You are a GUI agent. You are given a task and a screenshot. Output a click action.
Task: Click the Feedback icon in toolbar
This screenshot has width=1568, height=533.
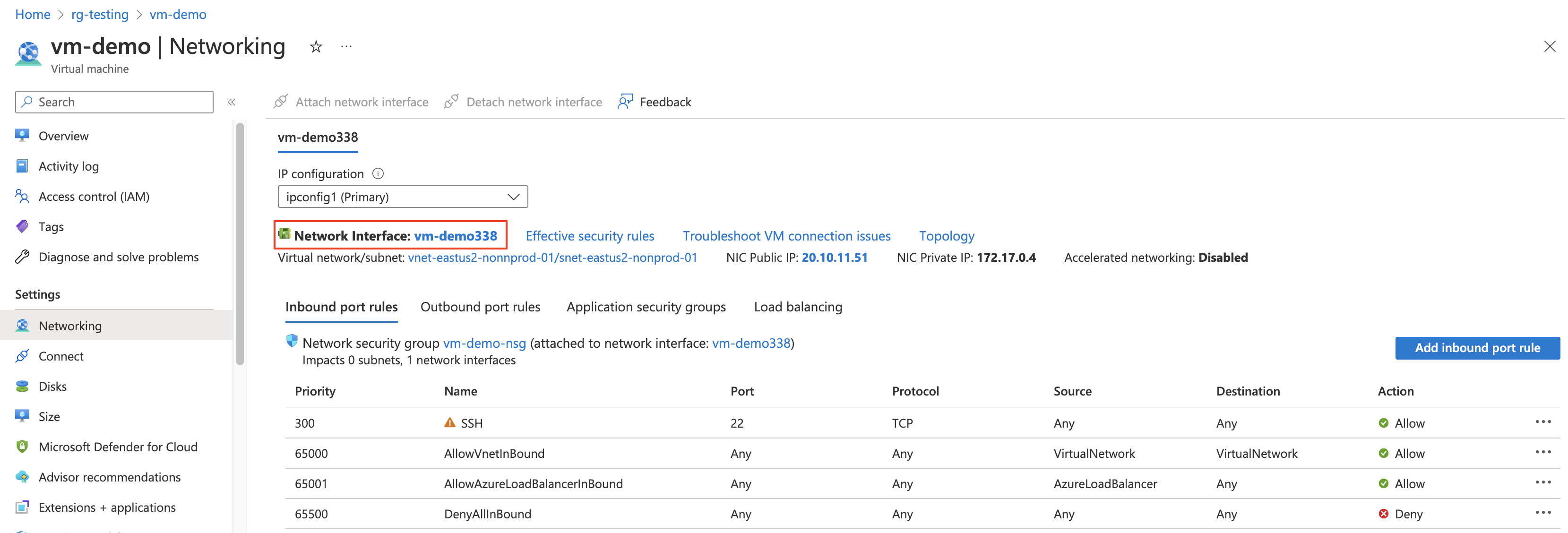(x=625, y=102)
